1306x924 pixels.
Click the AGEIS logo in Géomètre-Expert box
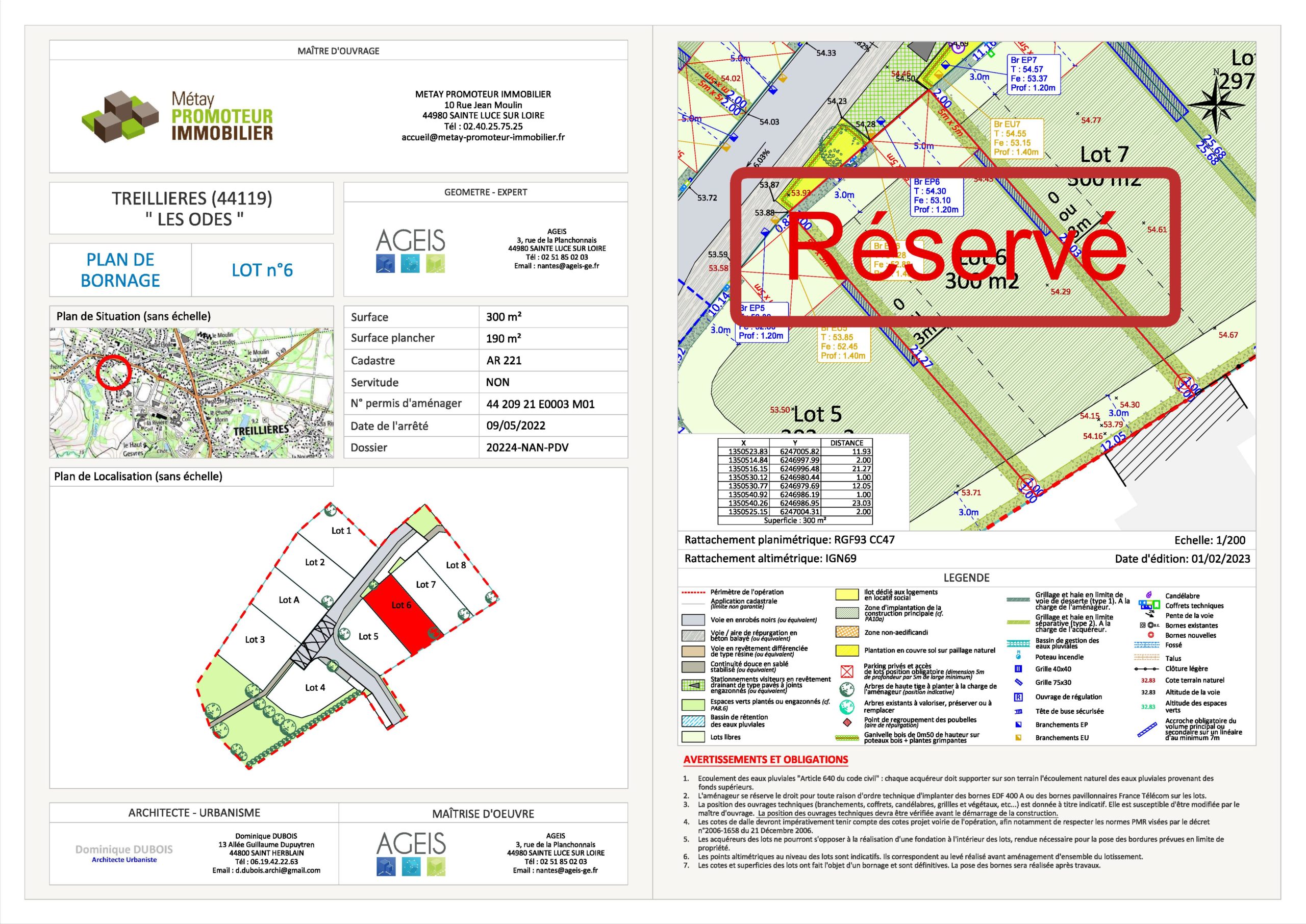coord(410,251)
